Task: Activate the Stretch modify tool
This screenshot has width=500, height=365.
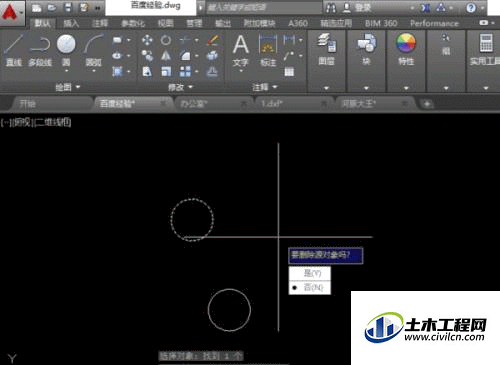Action: point(147,71)
